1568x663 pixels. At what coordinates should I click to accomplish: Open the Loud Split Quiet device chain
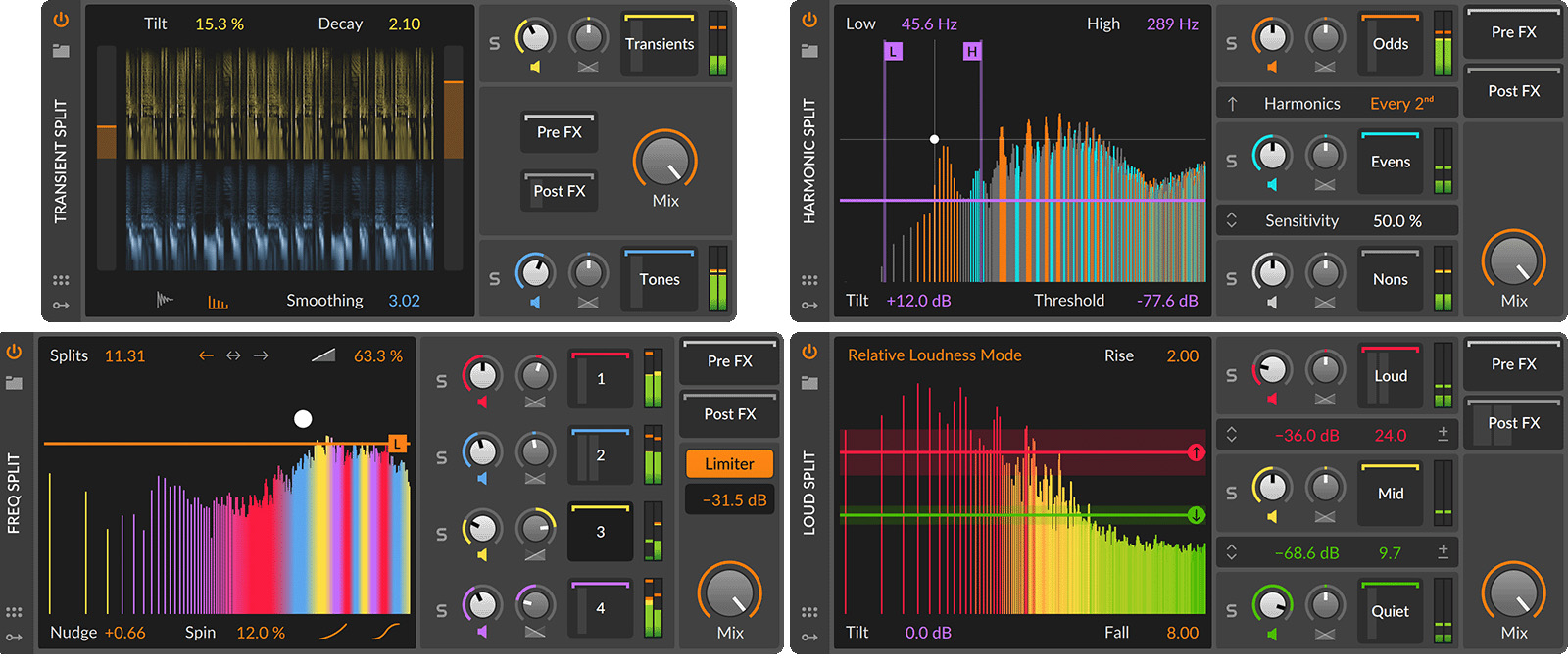tap(1391, 611)
